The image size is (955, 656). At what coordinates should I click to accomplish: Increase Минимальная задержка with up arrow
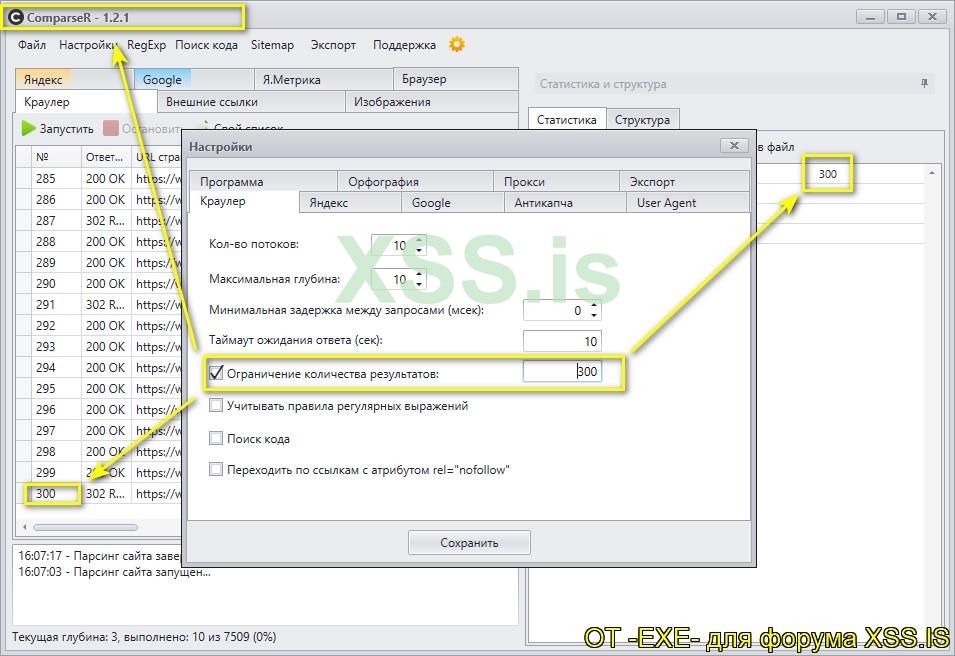coord(594,305)
